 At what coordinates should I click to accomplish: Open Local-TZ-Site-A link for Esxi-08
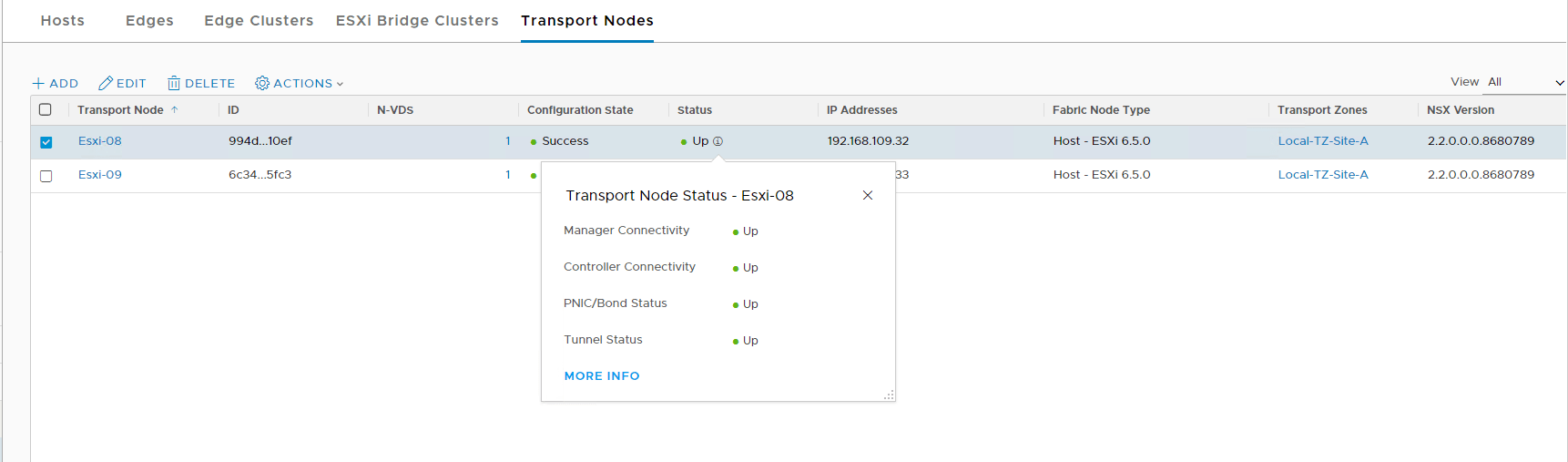click(1323, 141)
